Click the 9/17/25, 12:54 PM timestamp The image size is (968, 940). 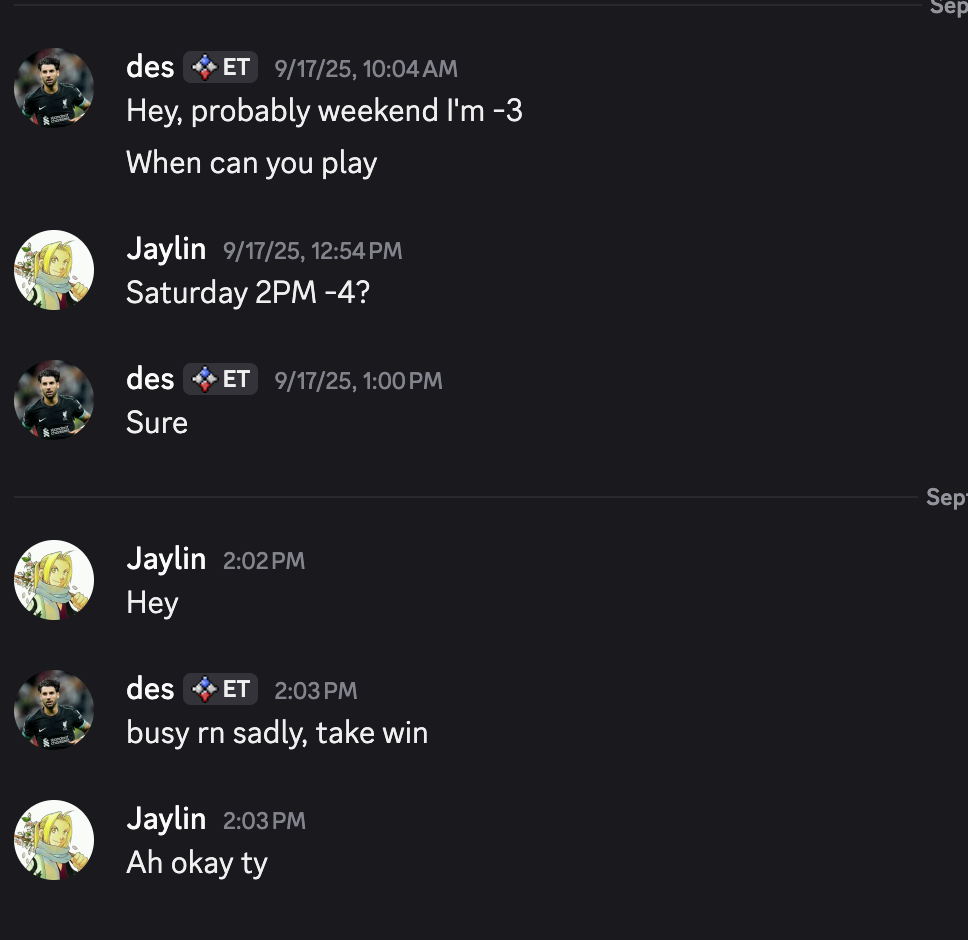click(313, 251)
